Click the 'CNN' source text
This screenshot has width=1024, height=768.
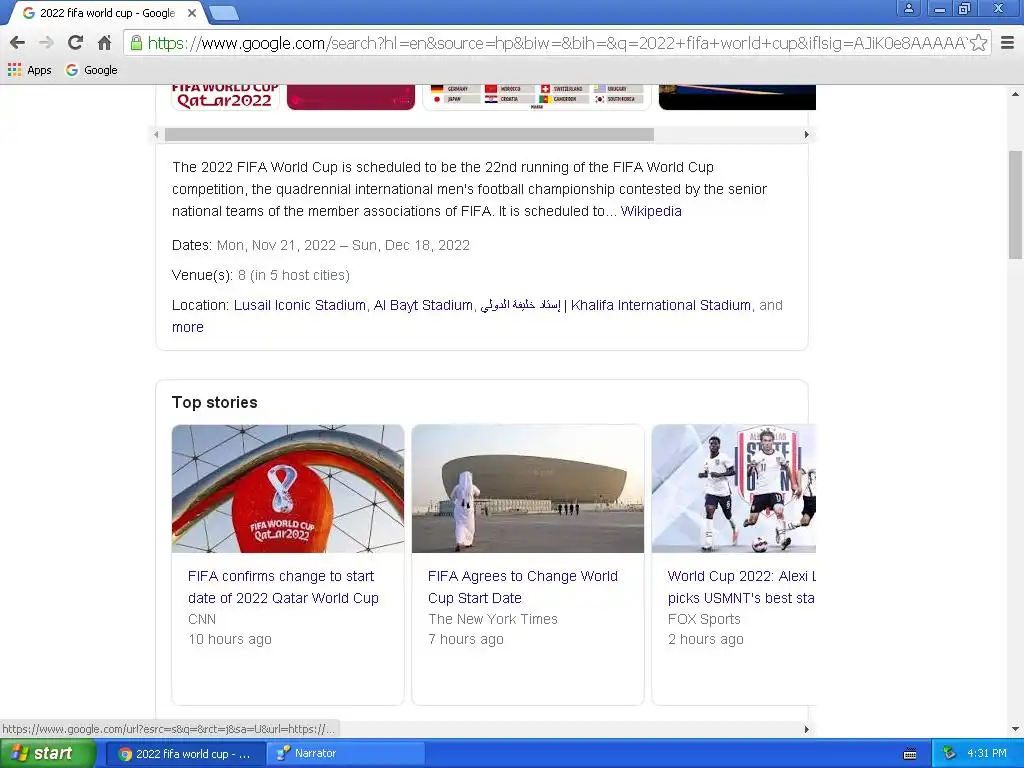(202, 619)
